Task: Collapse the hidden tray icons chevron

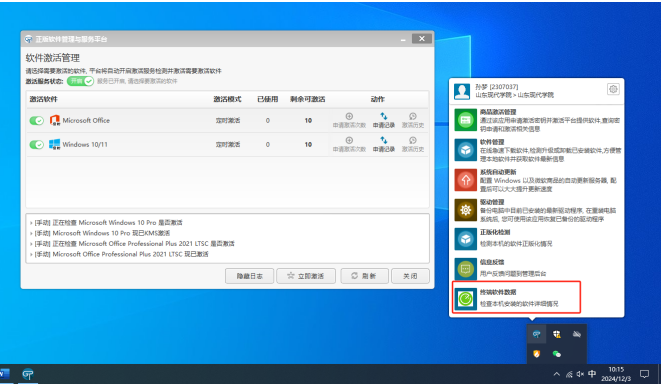Action: pyautogui.click(x=556, y=374)
